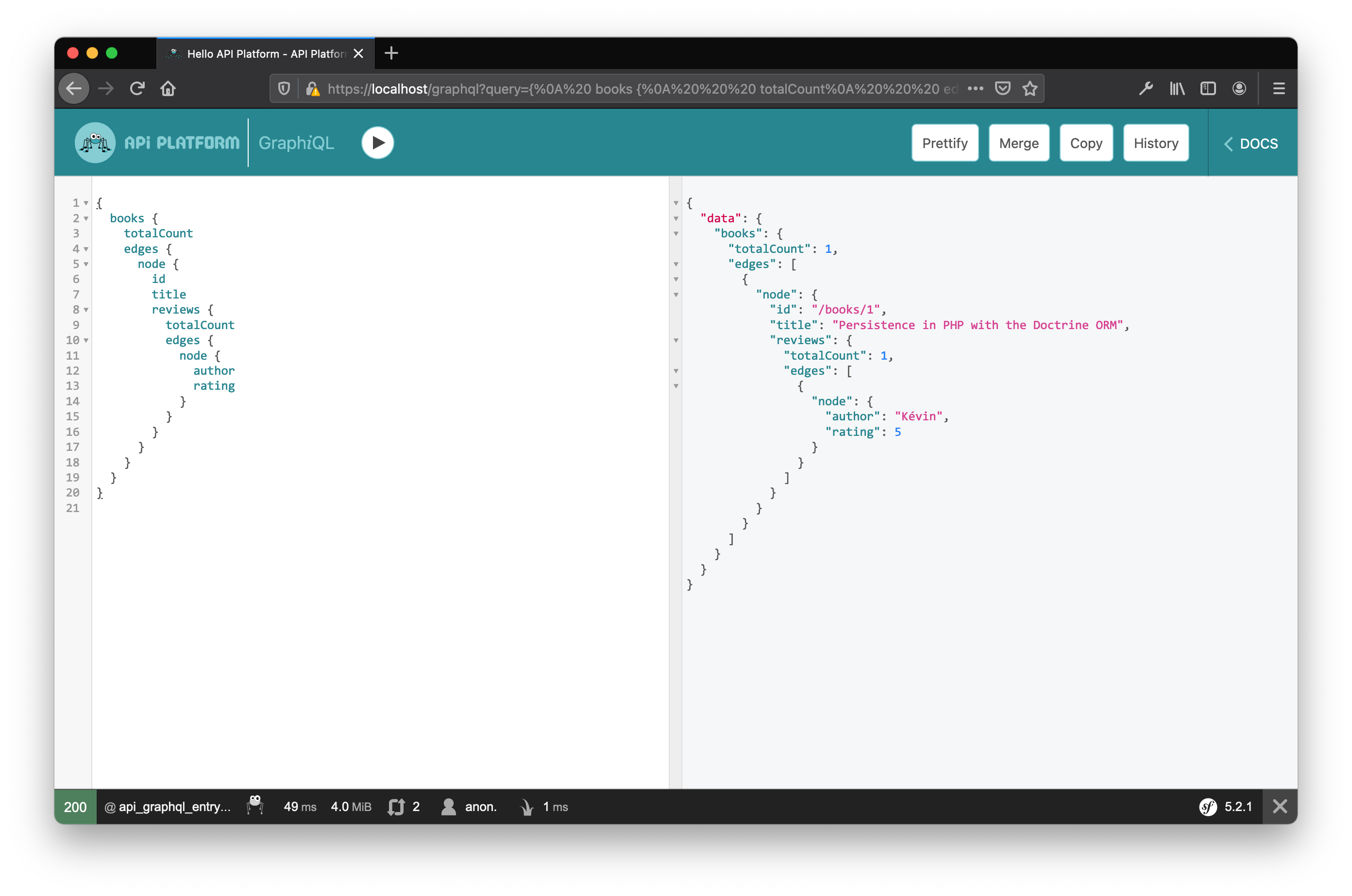This screenshot has height=896, width=1352.
Task: Open the DOCS panel
Action: 1251,143
